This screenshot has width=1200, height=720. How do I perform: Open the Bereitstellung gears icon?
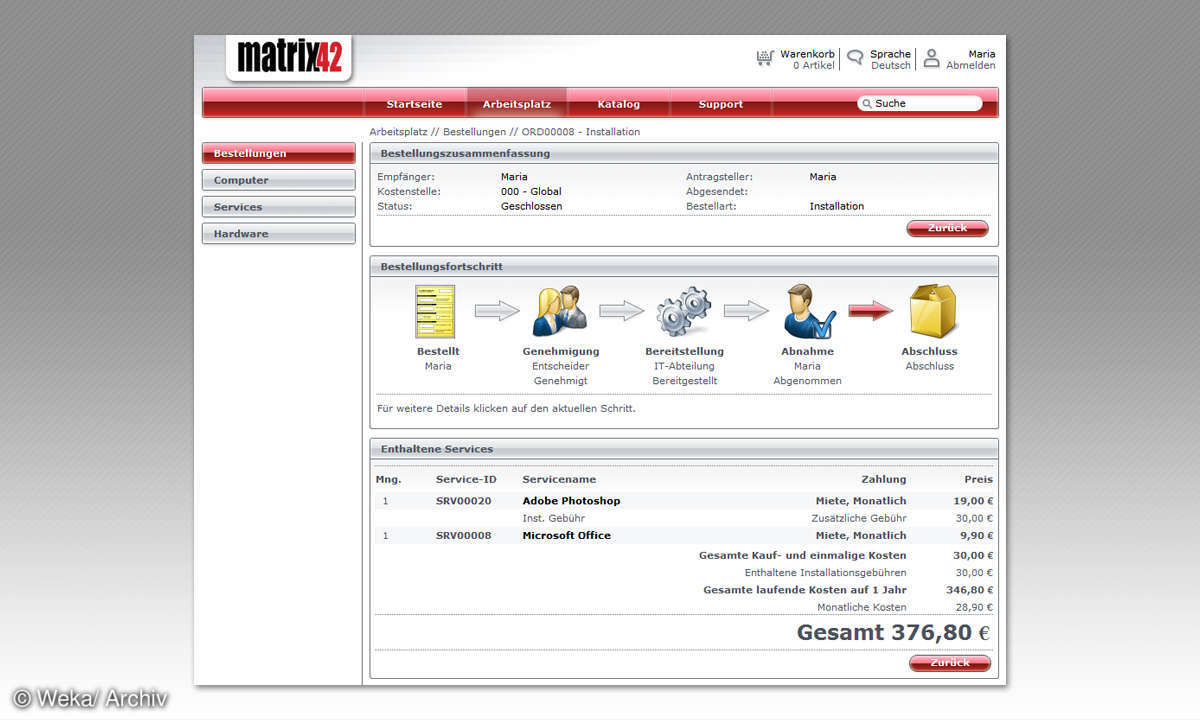(x=684, y=311)
